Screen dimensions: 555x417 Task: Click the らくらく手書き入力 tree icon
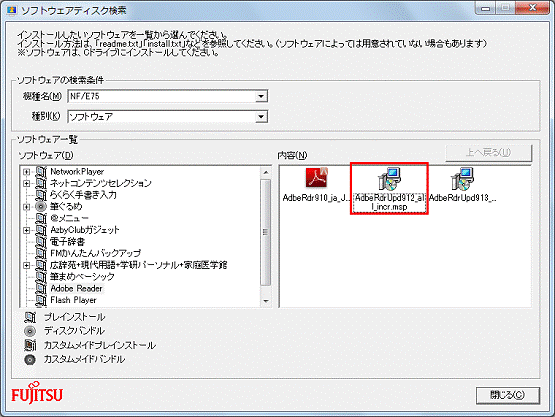pos(41,195)
